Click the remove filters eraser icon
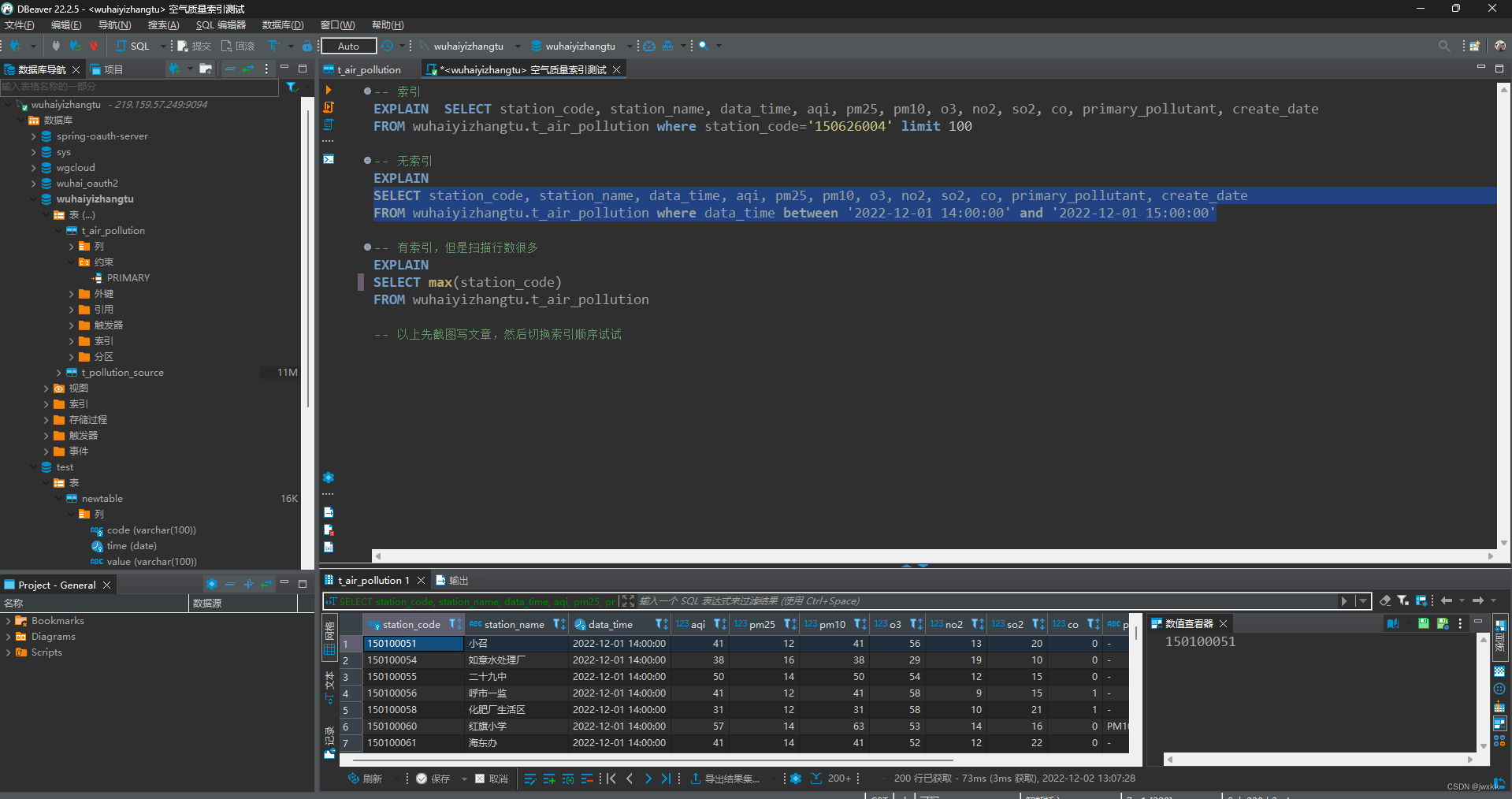 tap(1385, 600)
